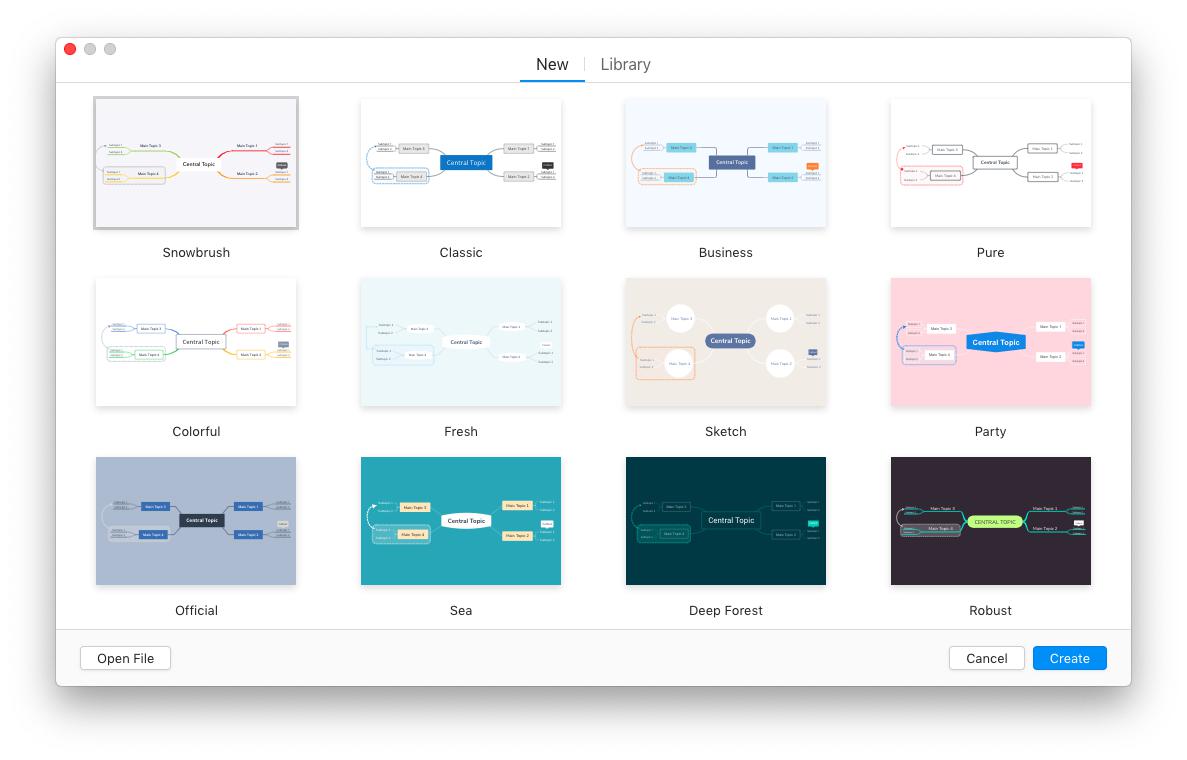Select the pink Party template thumbnail
The width and height of the screenshot is (1187, 760).
click(x=991, y=342)
